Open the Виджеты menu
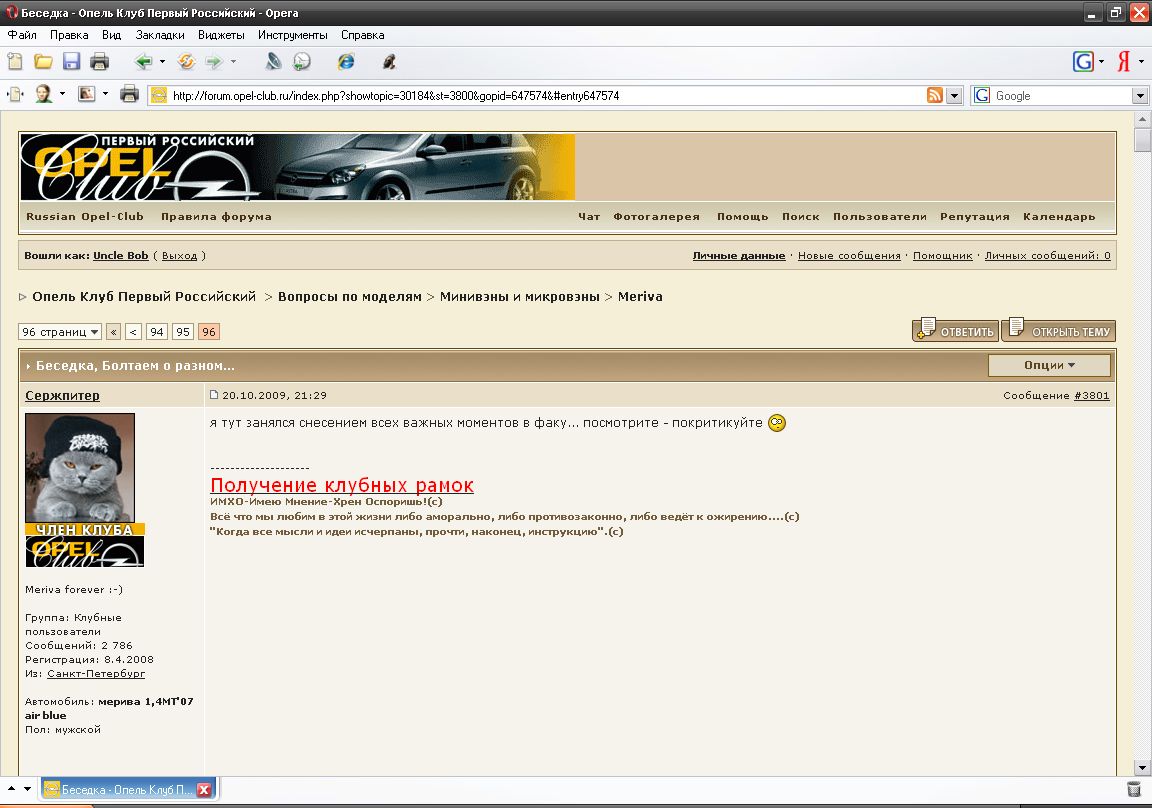Screen dimensions: 1152x808 221,35
